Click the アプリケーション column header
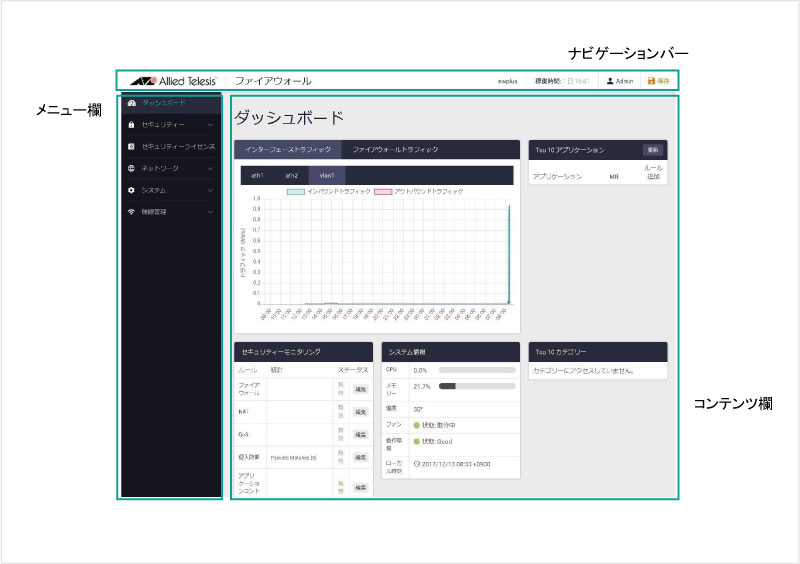Viewport: 800px width, 564px height. (557, 177)
